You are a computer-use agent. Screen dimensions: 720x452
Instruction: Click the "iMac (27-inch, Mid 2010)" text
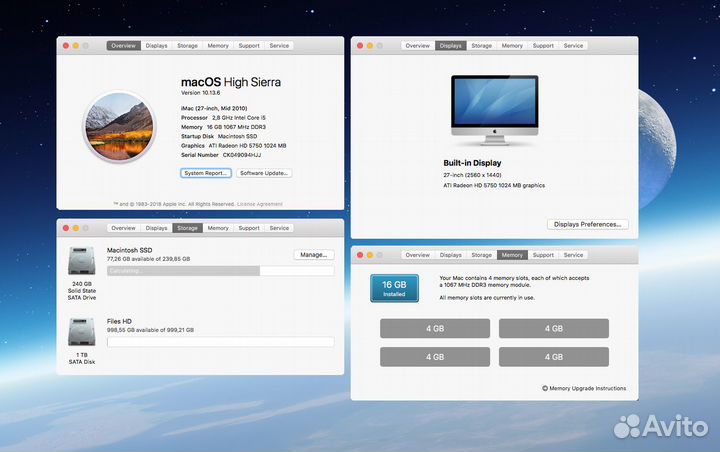coord(214,108)
